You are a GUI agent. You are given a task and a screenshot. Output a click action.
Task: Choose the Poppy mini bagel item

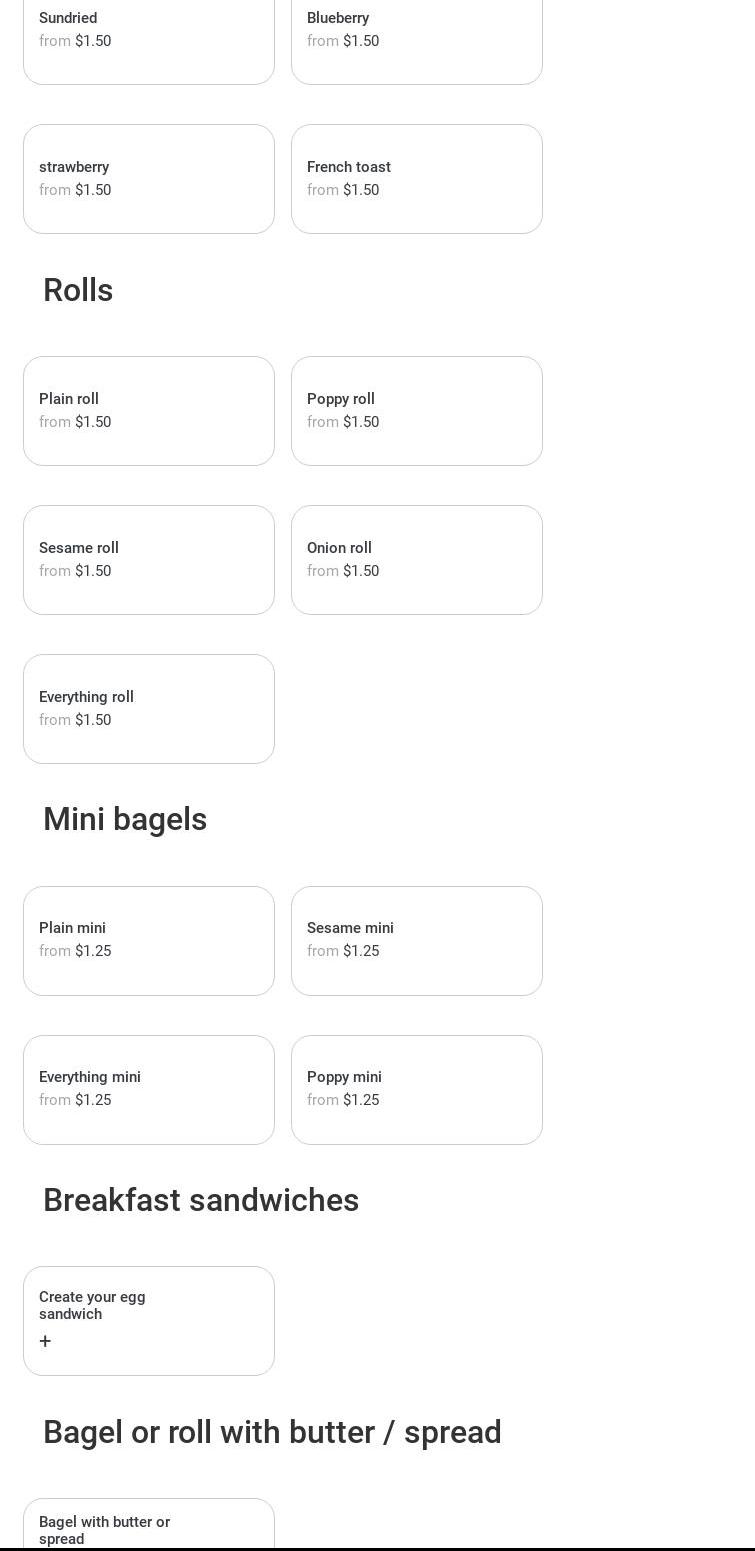pos(416,1090)
